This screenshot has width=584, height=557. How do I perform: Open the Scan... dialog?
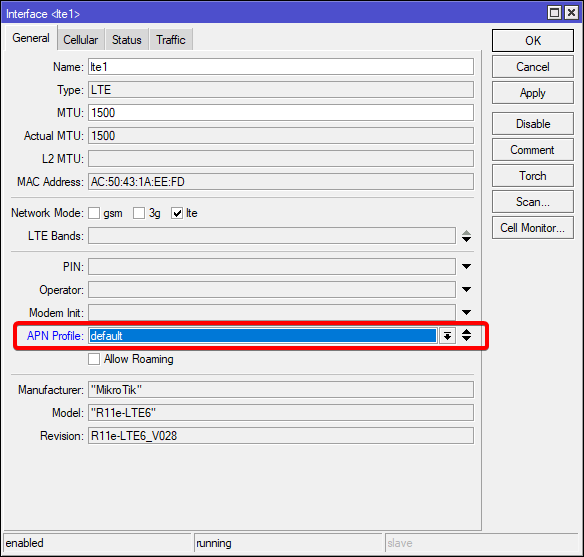(x=533, y=202)
